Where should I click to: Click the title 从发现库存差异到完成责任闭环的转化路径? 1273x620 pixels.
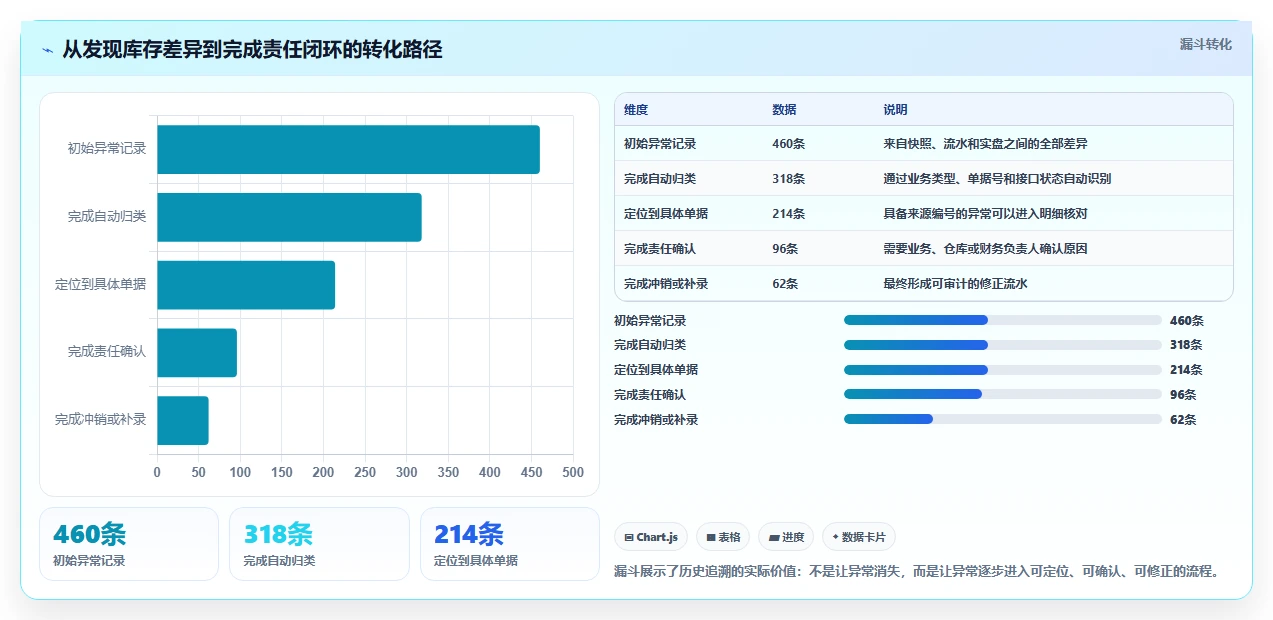pyautogui.click(x=252, y=49)
